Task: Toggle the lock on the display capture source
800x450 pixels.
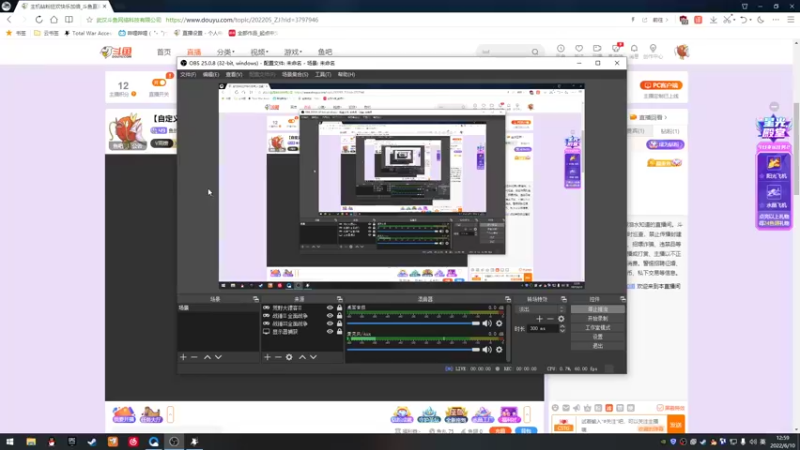Action: [339, 332]
